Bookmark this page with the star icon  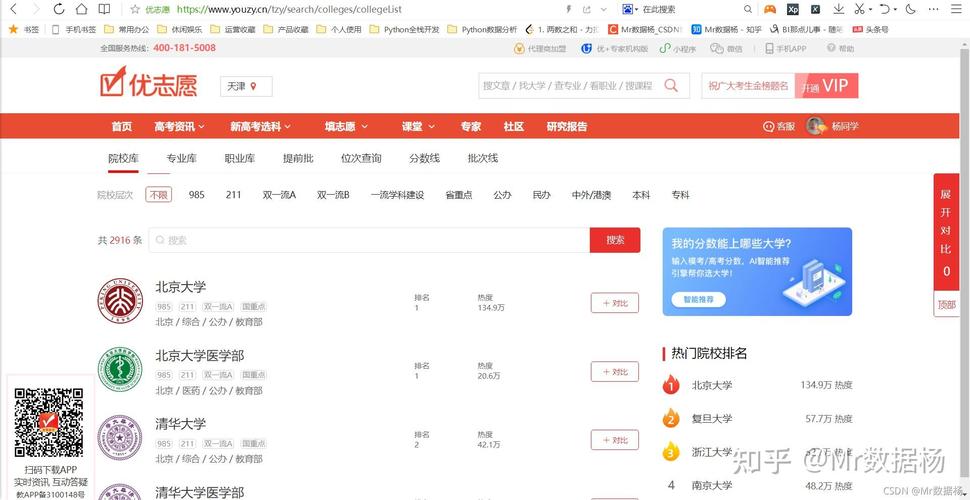pyautogui.click(x=135, y=9)
